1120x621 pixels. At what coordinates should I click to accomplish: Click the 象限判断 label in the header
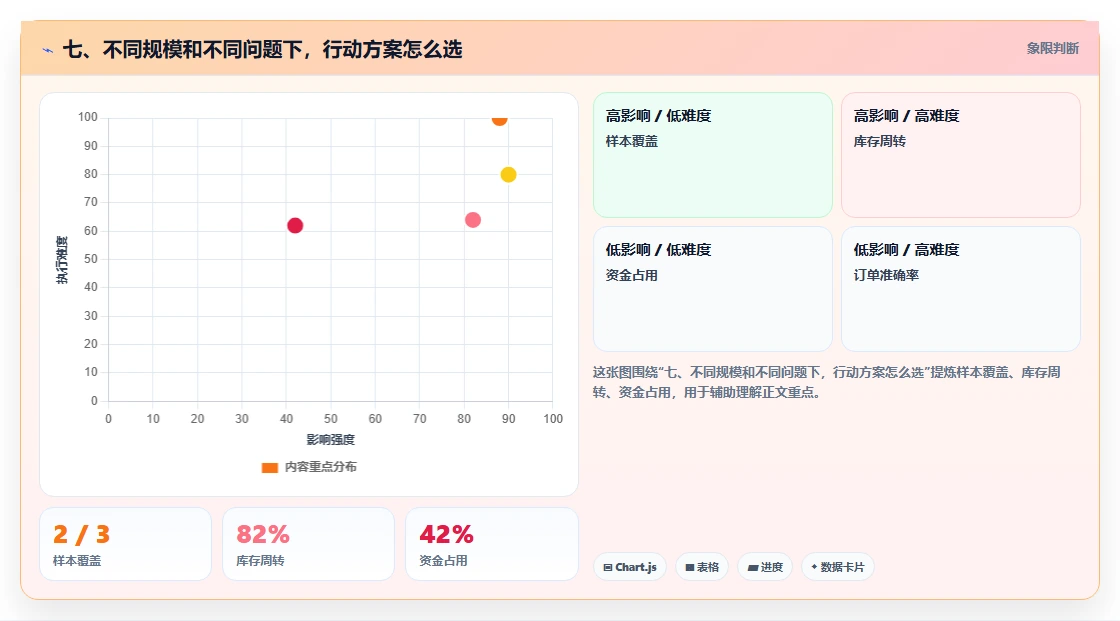tap(1052, 49)
